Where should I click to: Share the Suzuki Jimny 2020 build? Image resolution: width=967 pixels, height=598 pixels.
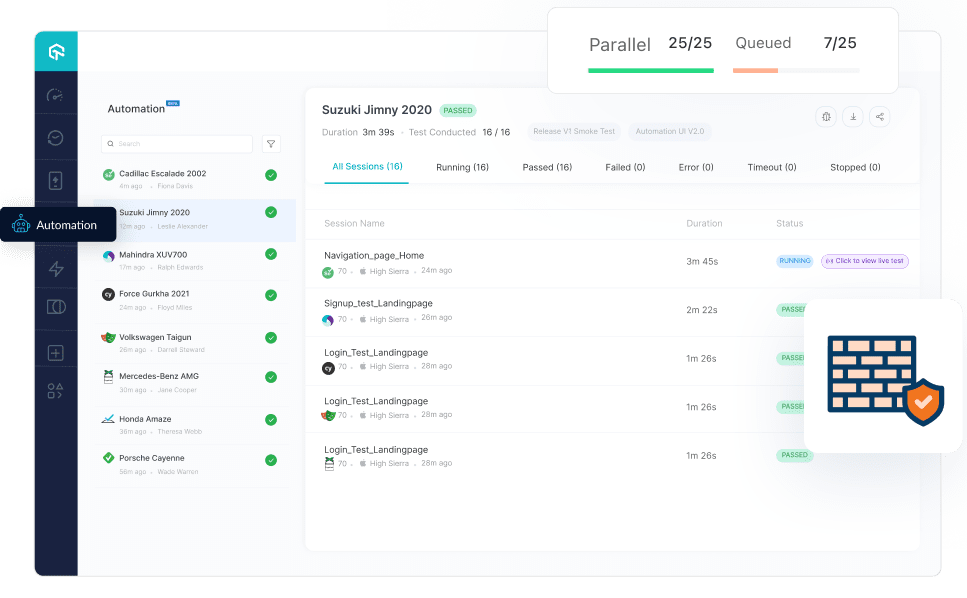coord(879,117)
